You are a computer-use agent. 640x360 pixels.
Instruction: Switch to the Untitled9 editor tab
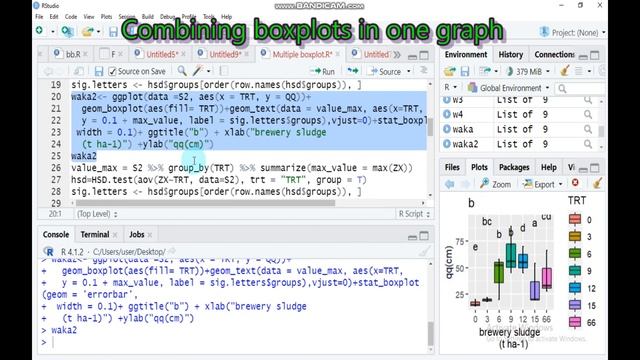click(225, 54)
